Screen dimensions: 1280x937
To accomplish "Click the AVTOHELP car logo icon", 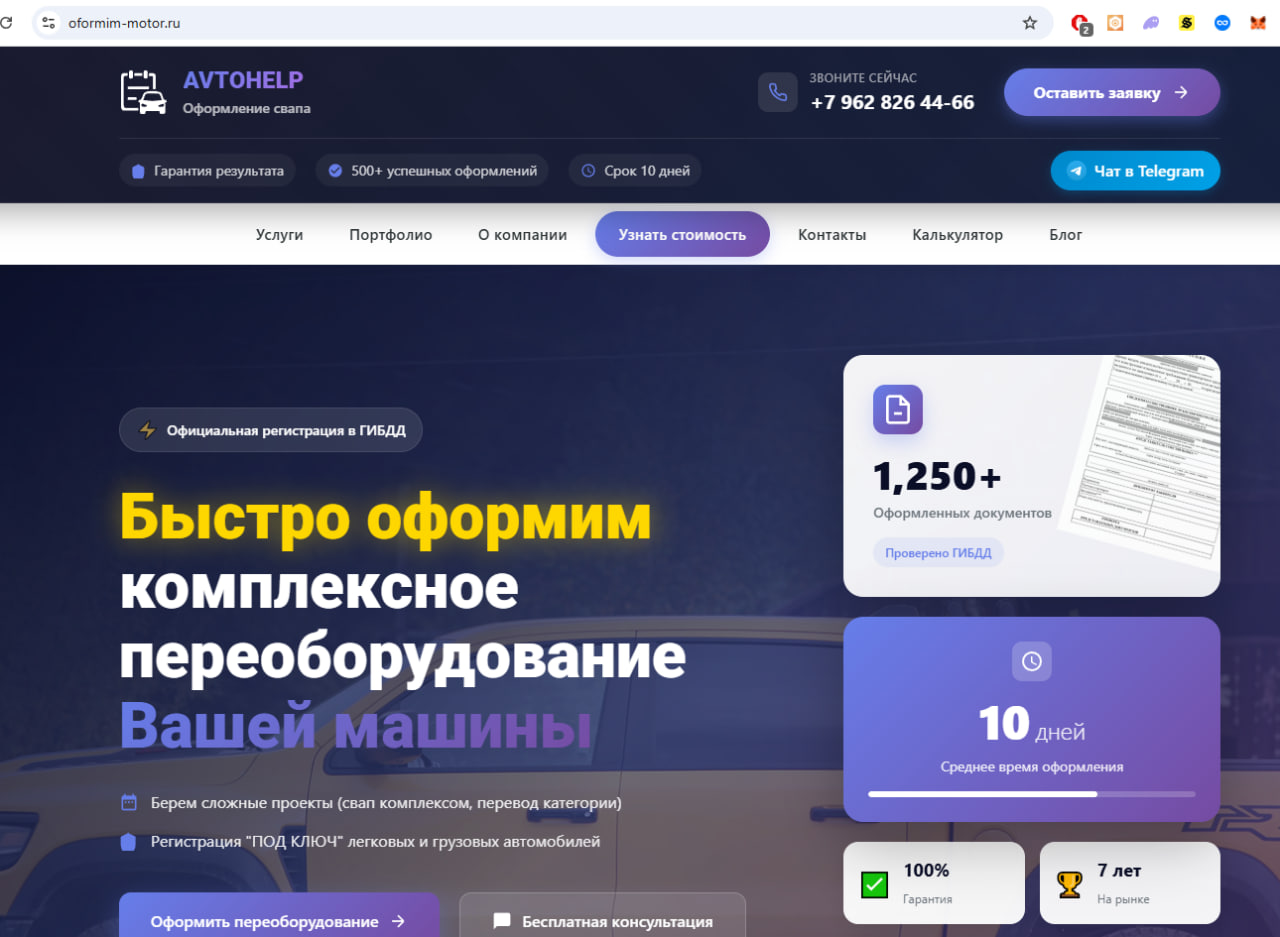I will [x=141, y=90].
